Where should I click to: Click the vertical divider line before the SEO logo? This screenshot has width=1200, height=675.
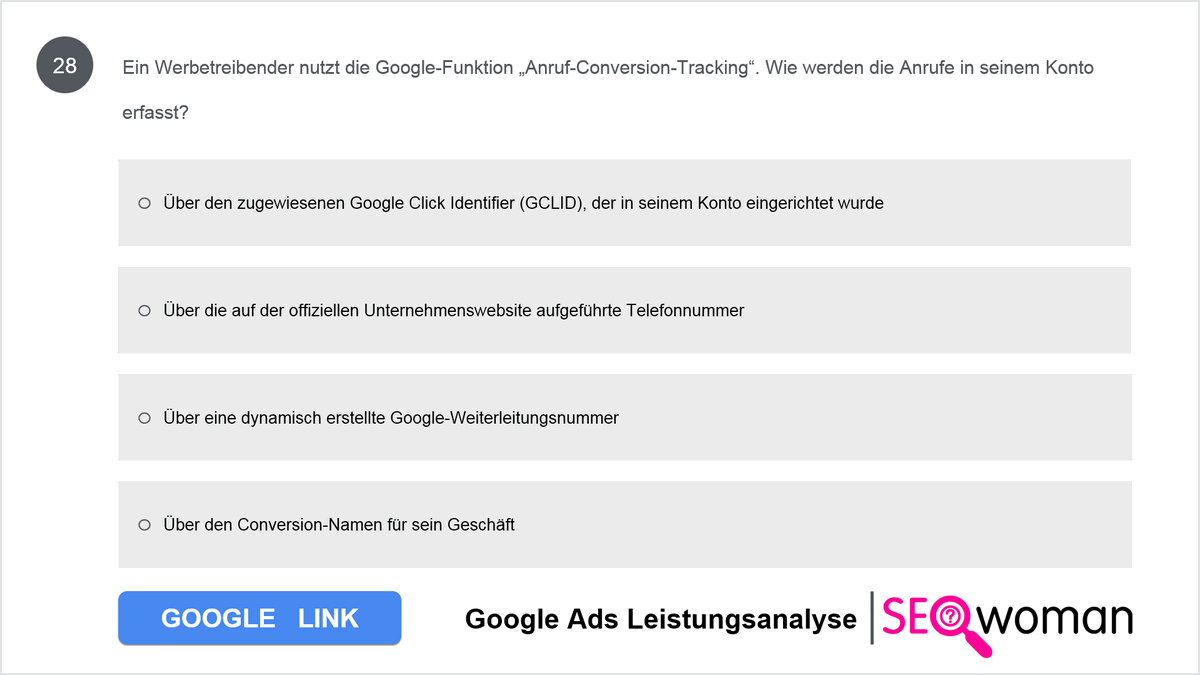click(872, 618)
